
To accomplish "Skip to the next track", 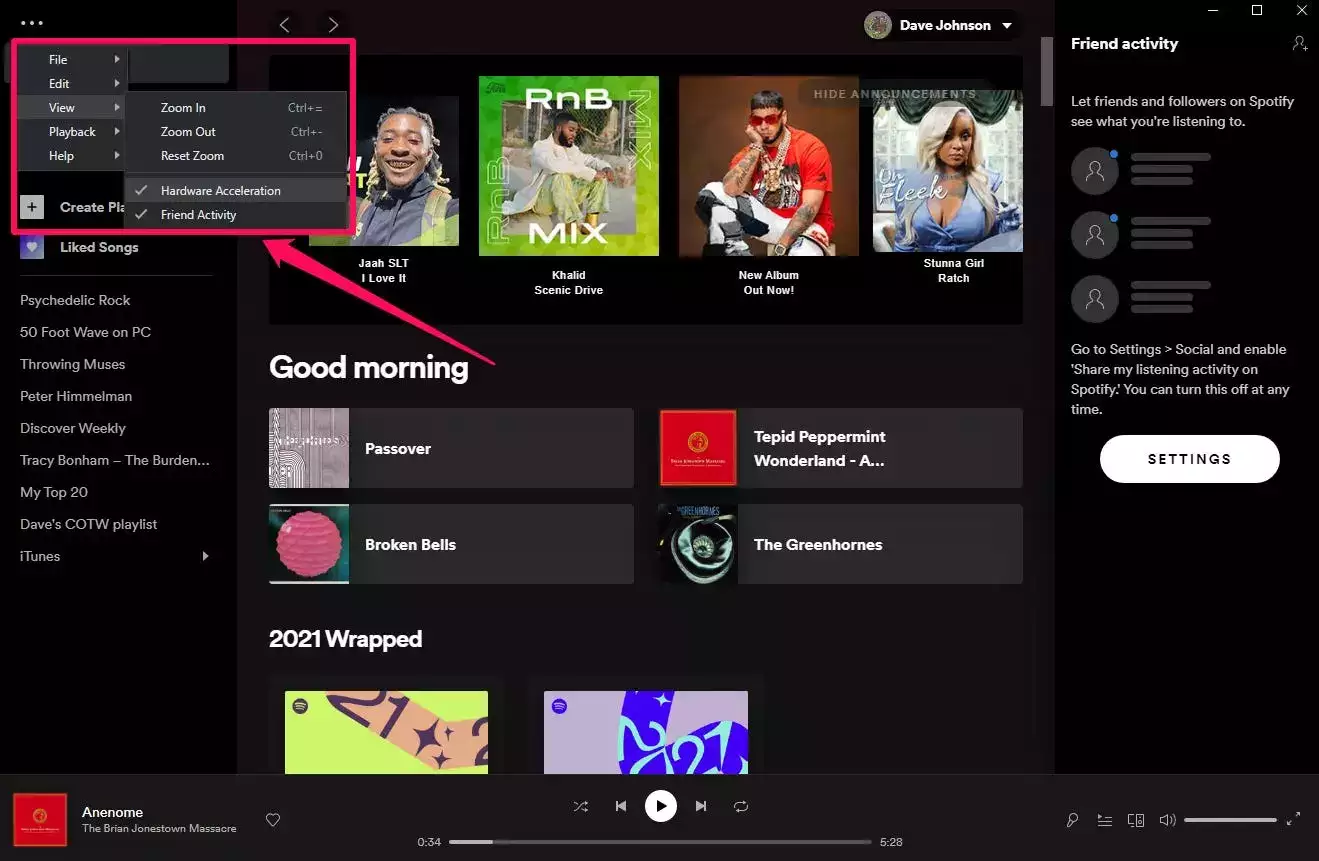I will pyautogui.click(x=701, y=806).
